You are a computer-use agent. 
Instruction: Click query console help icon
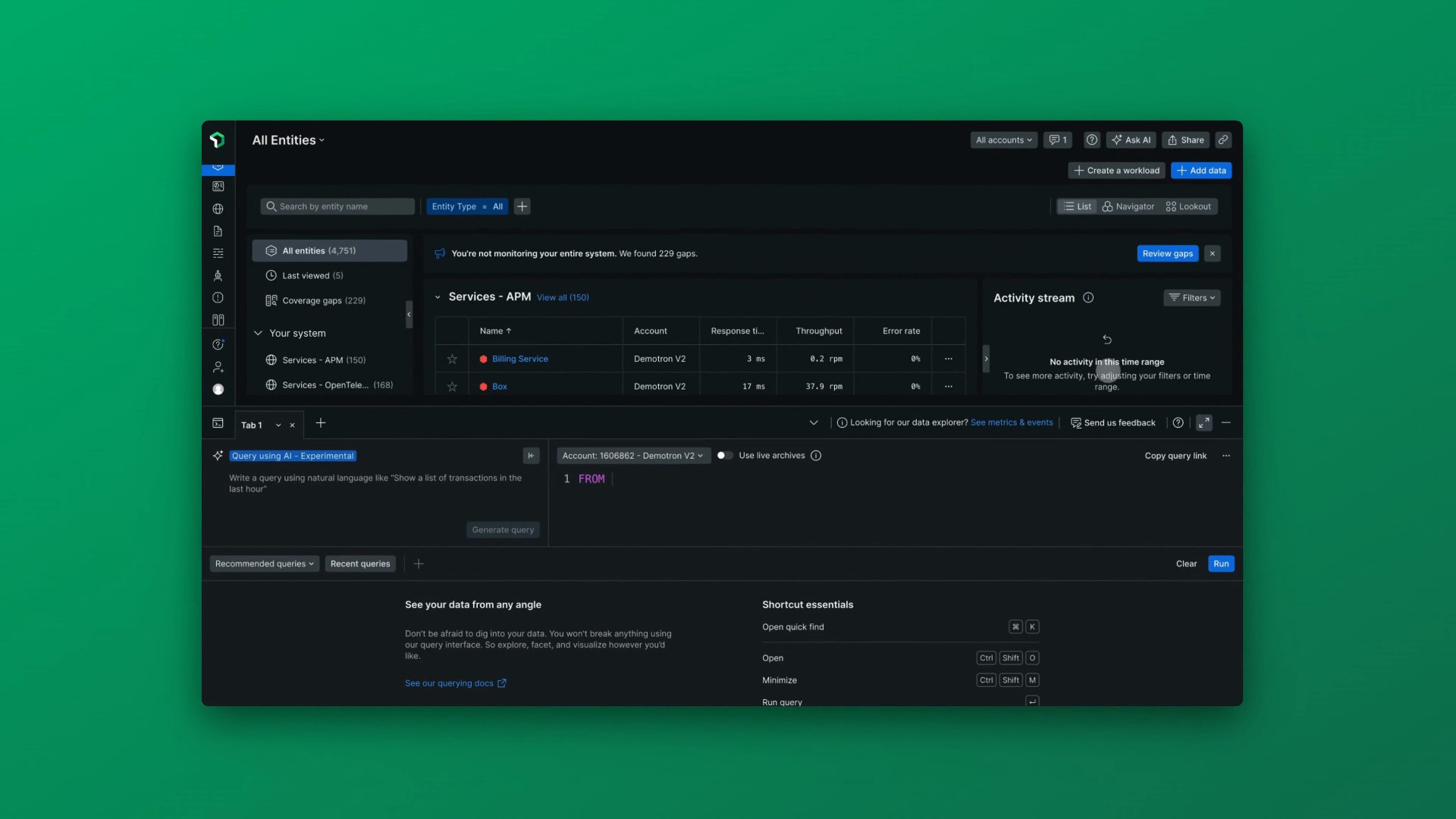pos(1178,423)
